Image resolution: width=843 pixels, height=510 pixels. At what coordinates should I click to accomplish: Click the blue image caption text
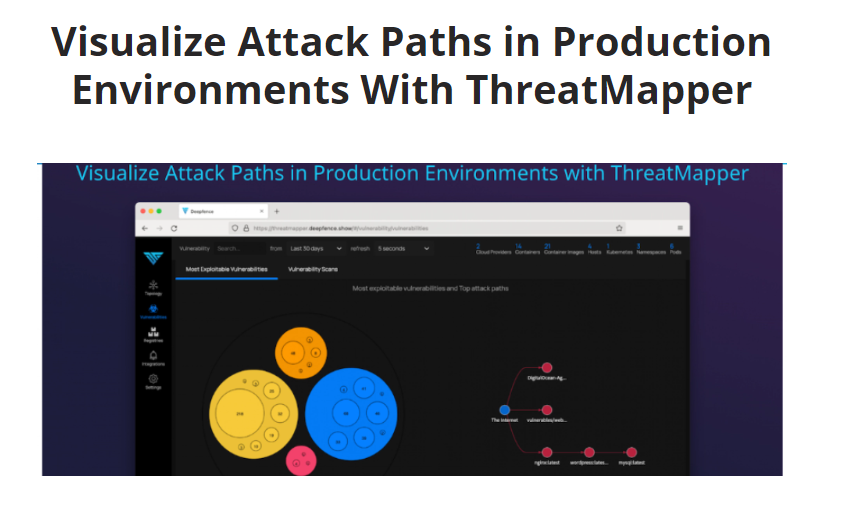(x=412, y=174)
